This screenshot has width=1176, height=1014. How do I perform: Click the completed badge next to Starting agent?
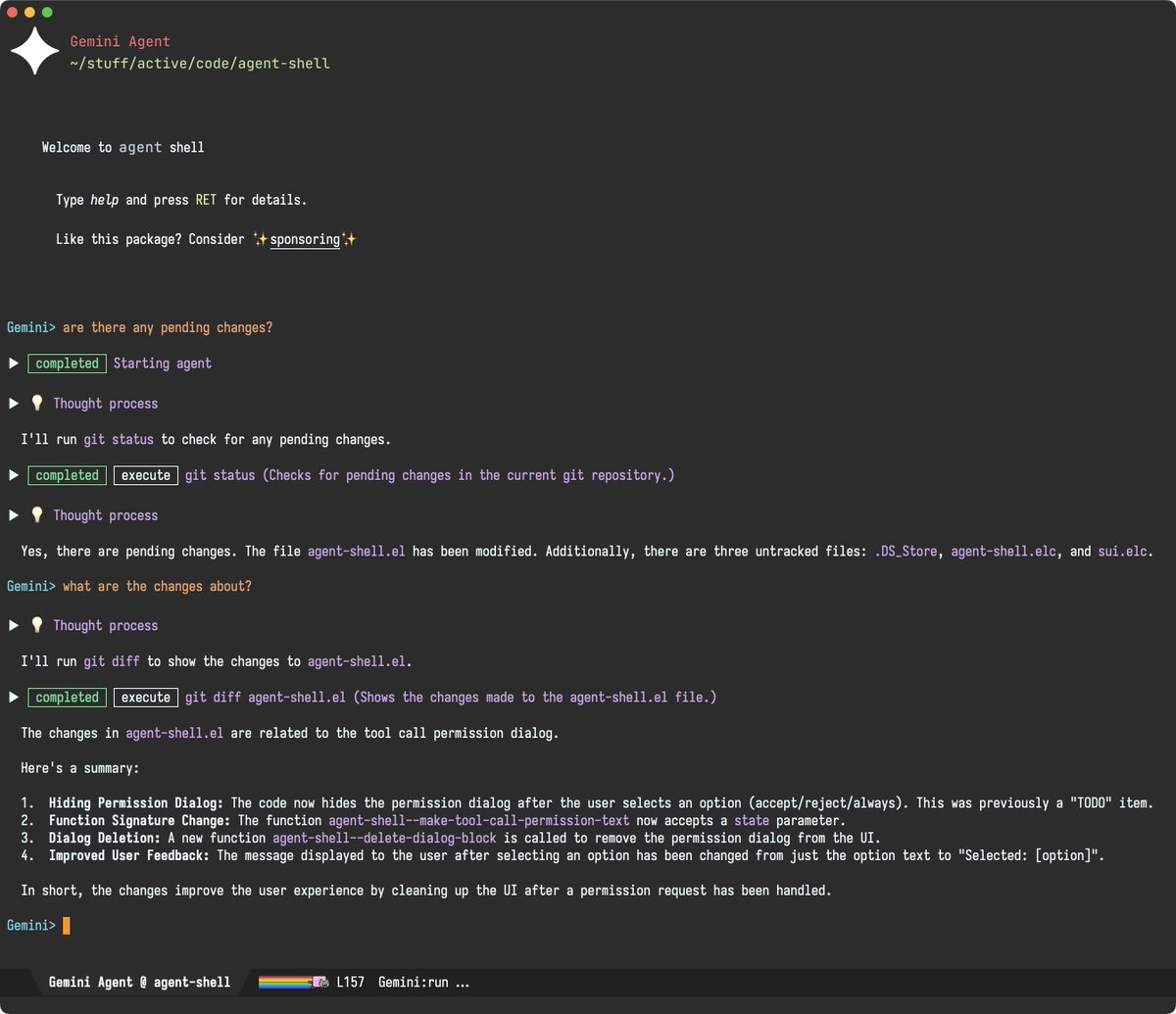click(x=67, y=363)
